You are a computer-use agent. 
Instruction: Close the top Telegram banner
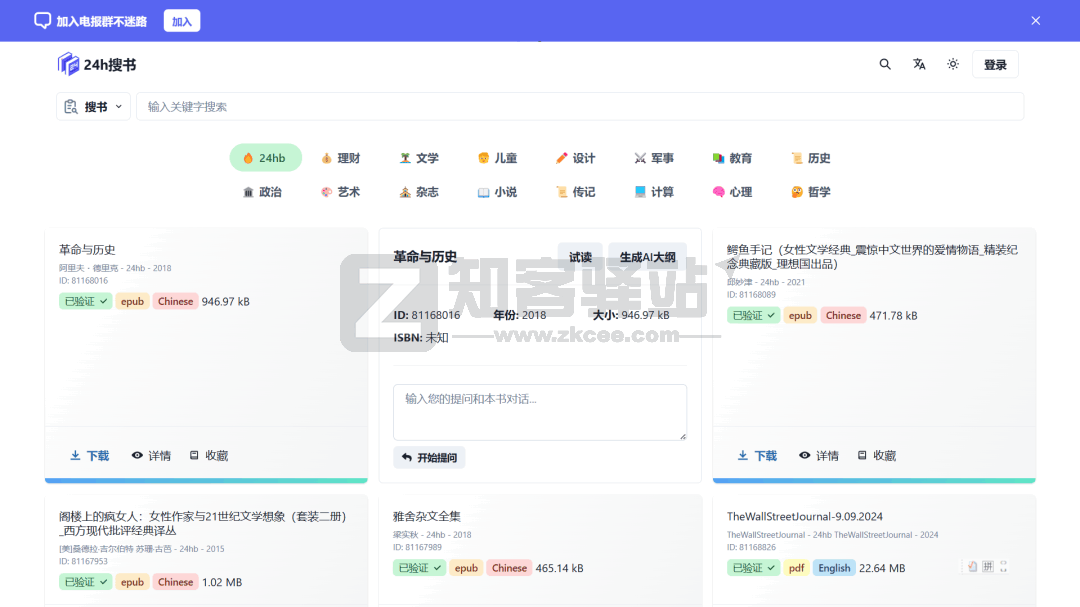[1036, 20]
